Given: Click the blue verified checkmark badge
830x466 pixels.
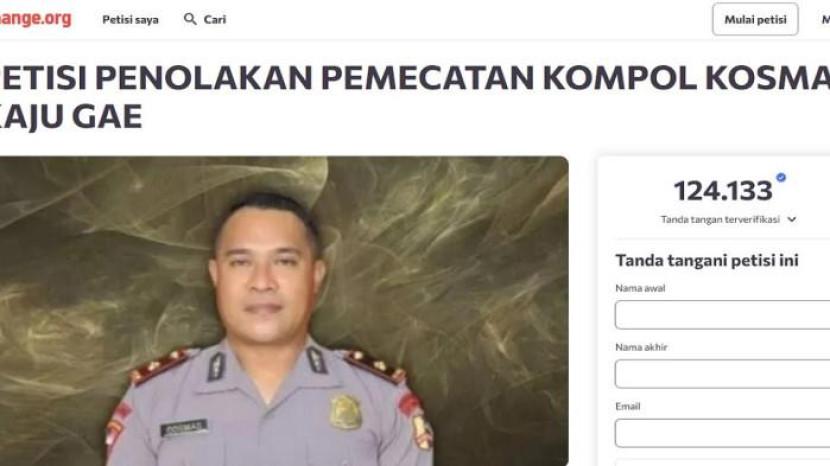Looking at the screenshot, I should pyautogui.click(x=781, y=177).
